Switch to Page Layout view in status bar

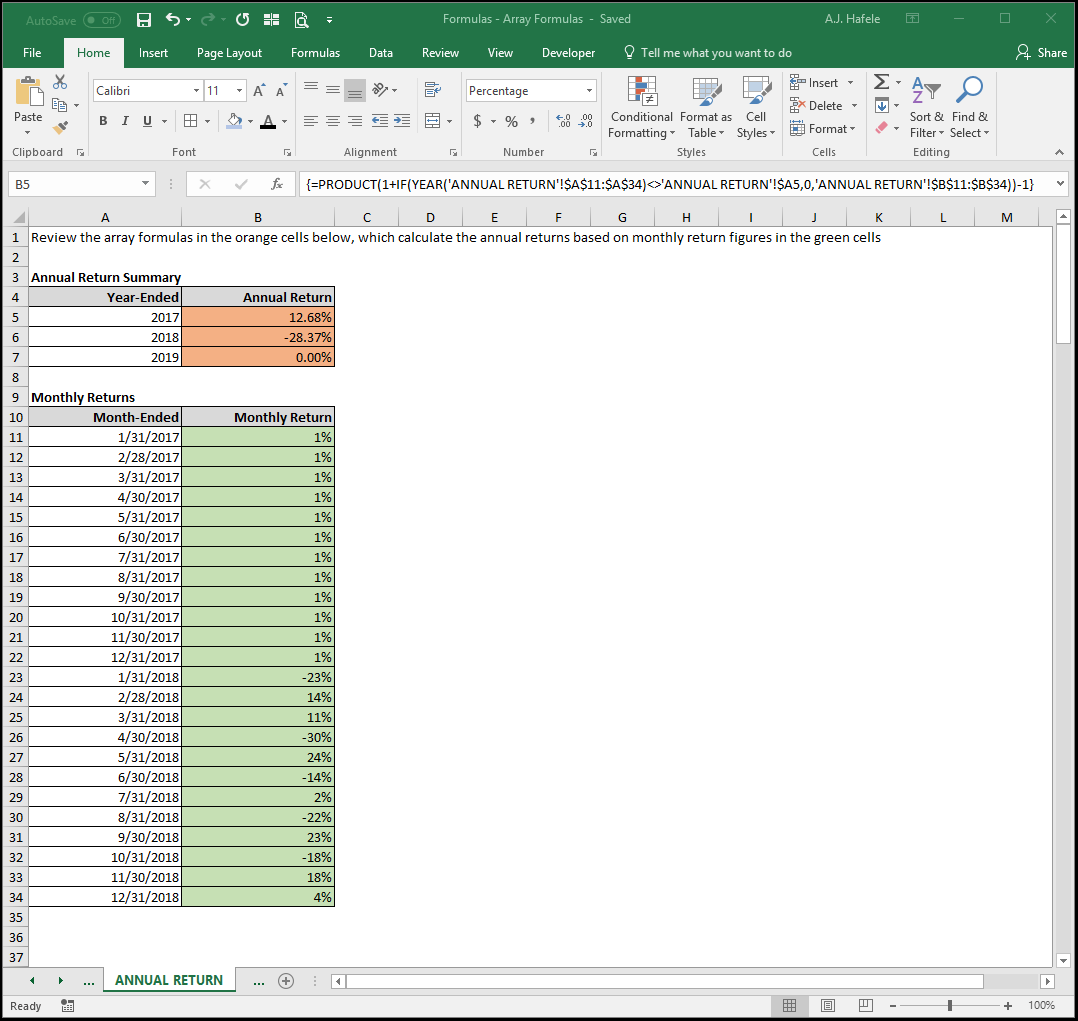tap(828, 1006)
